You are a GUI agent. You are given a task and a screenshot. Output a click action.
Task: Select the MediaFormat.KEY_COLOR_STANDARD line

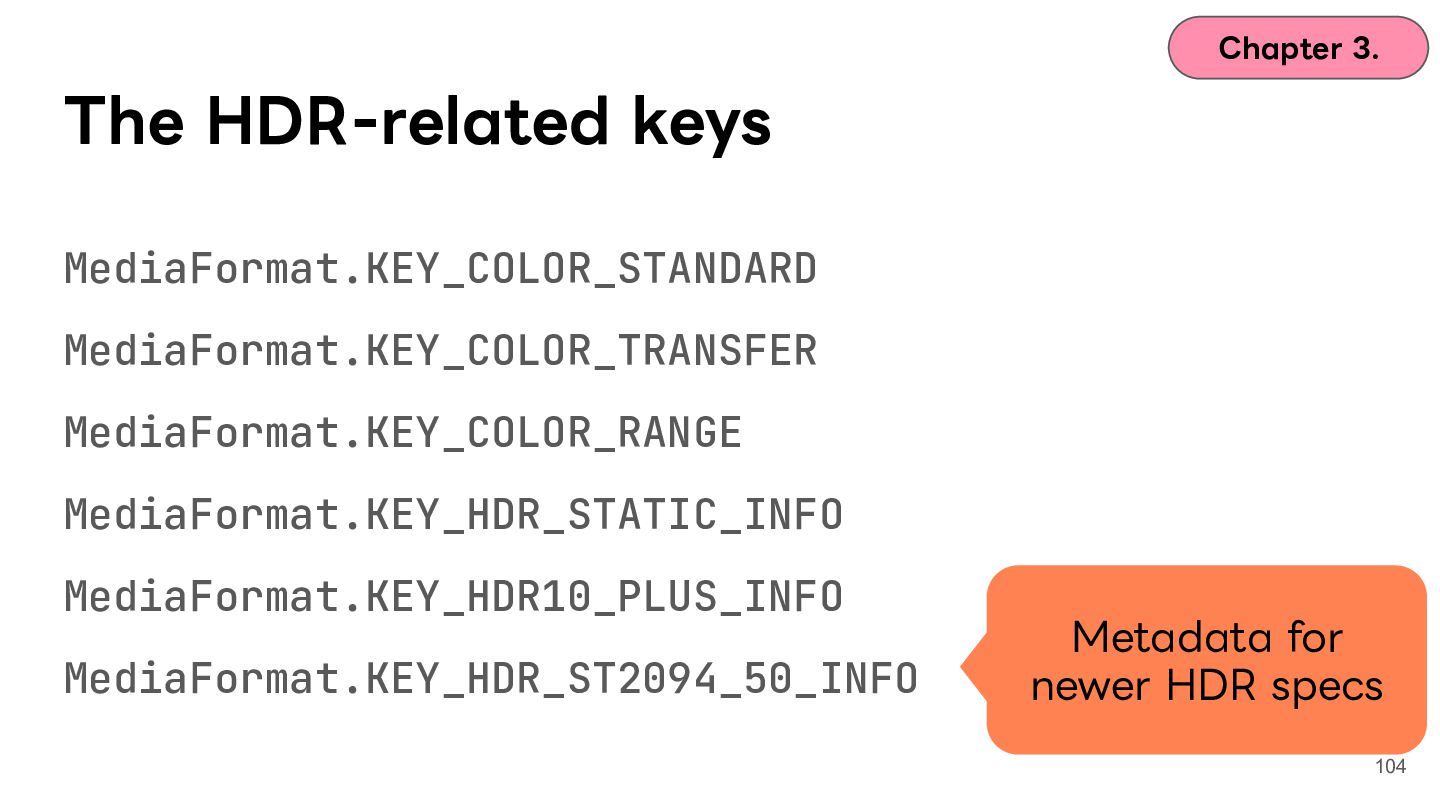pyautogui.click(x=441, y=270)
